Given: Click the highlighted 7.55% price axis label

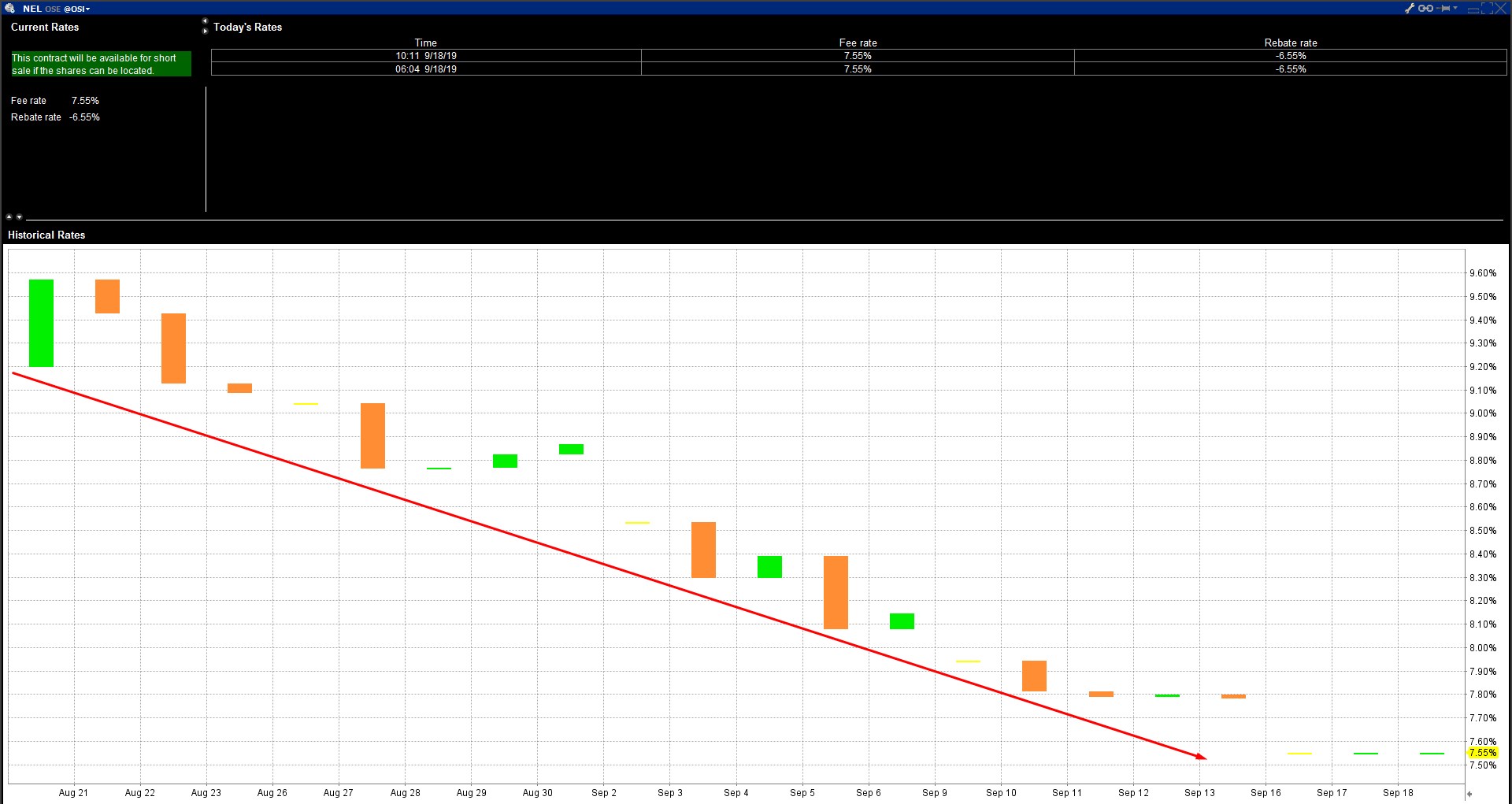Looking at the screenshot, I should [x=1483, y=753].
